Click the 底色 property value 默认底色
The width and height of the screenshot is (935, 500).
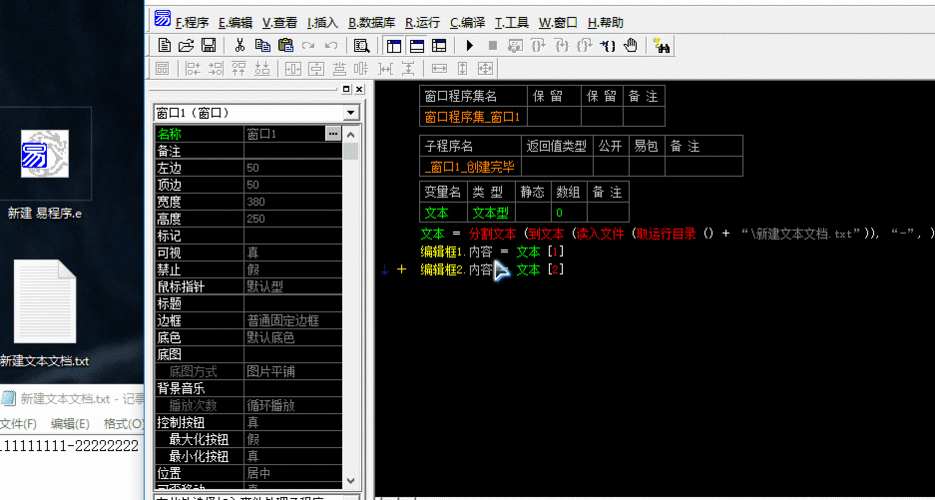[x=292, y=338]
